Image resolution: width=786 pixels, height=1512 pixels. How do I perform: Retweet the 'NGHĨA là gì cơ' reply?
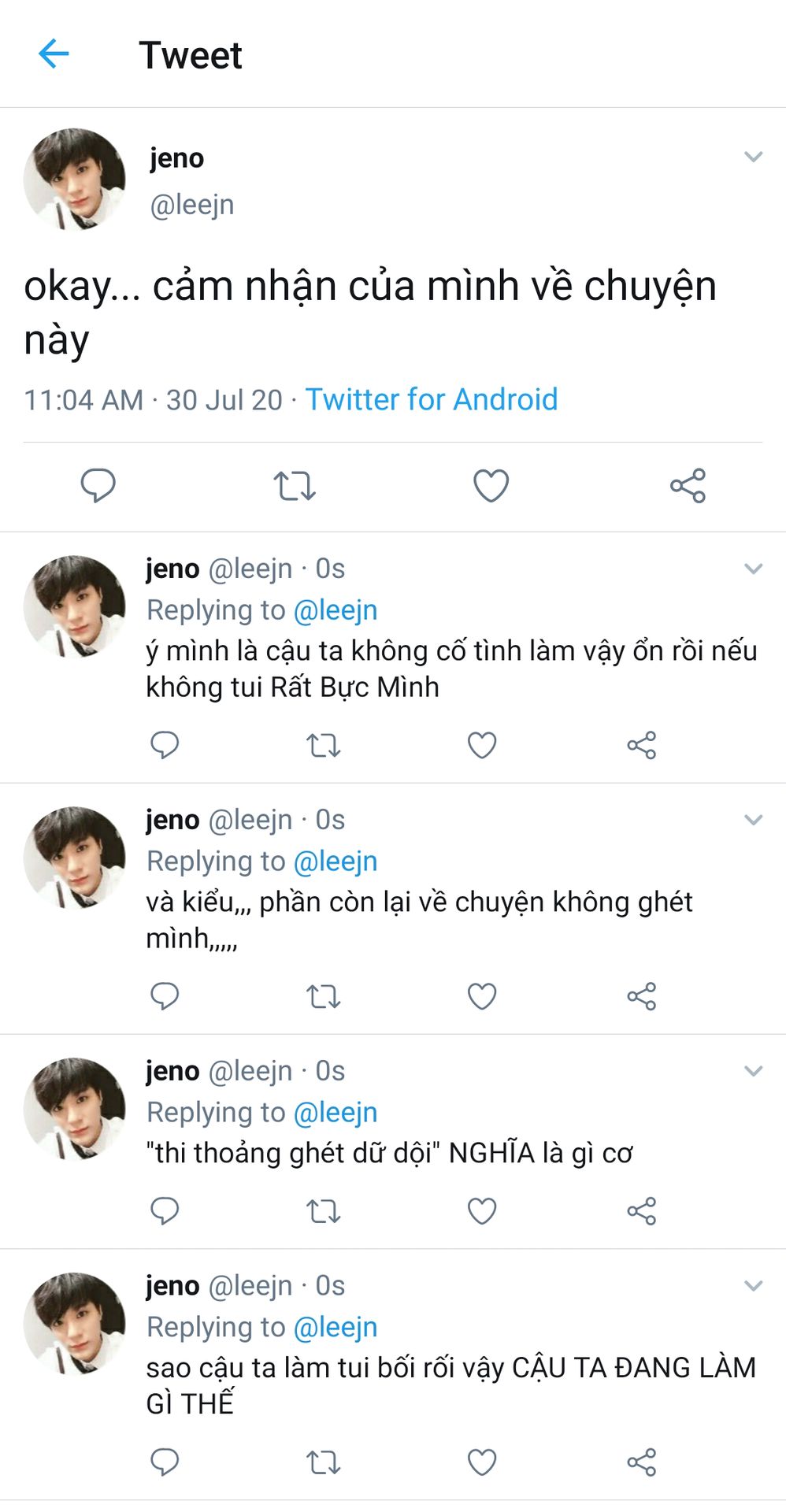coord(323,1210)
